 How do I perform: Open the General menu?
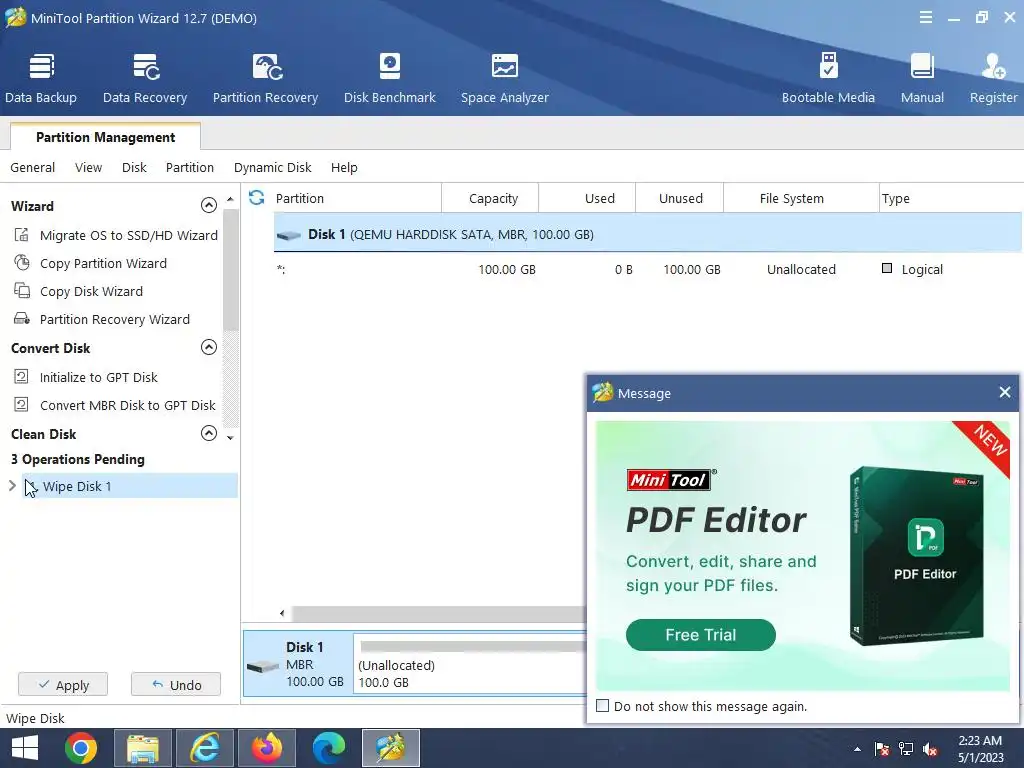coord(33,167)
